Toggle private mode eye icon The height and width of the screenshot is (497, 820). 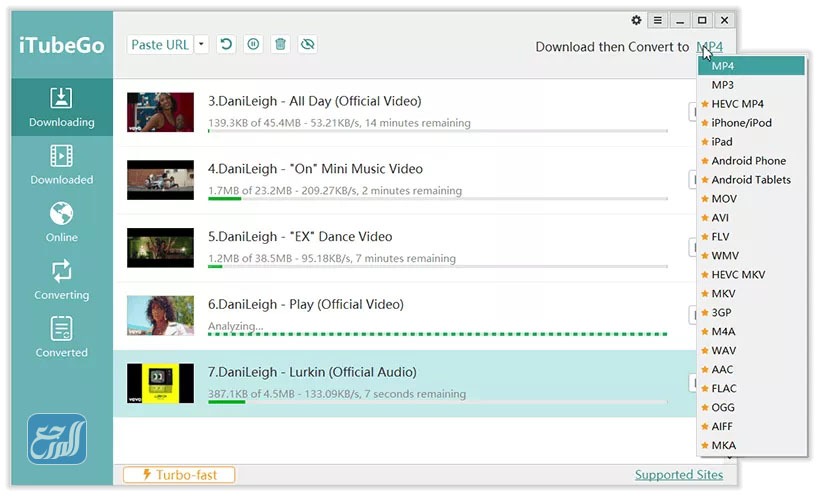coord(307,45)
